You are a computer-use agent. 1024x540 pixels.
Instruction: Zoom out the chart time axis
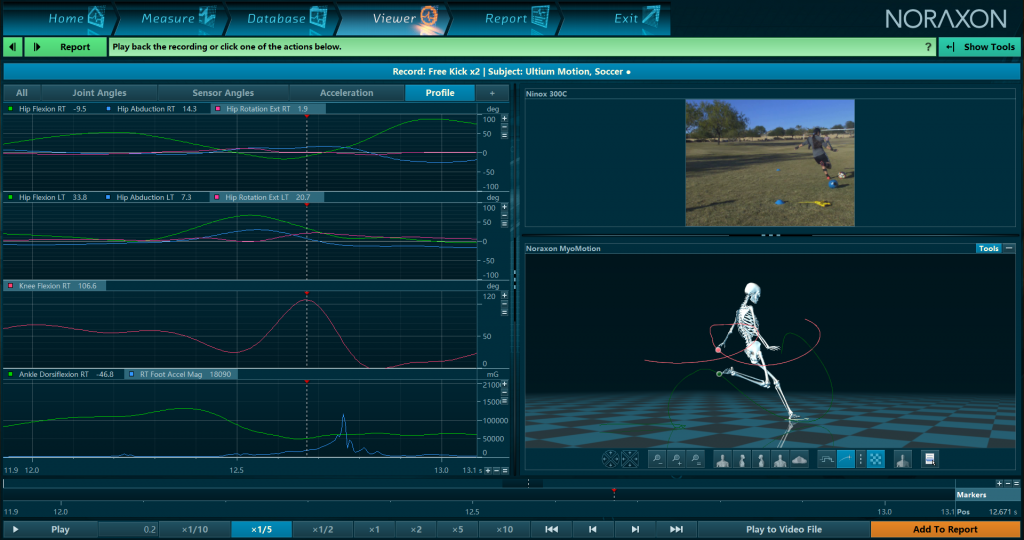[496, 470]
